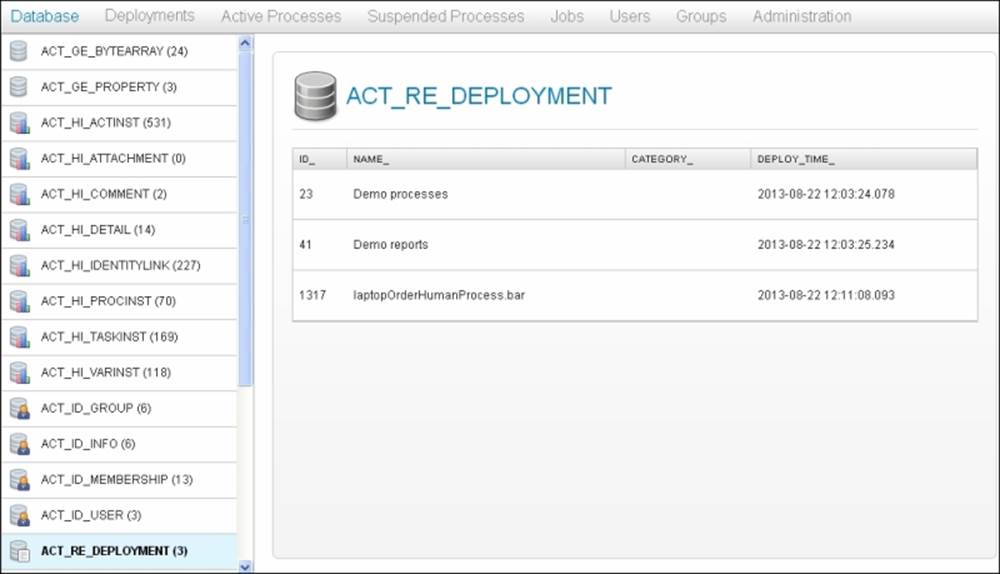Click the ACT_ID_USER identity table icon
This screenshot has height=574, width=1000.
tap(19, 515)
